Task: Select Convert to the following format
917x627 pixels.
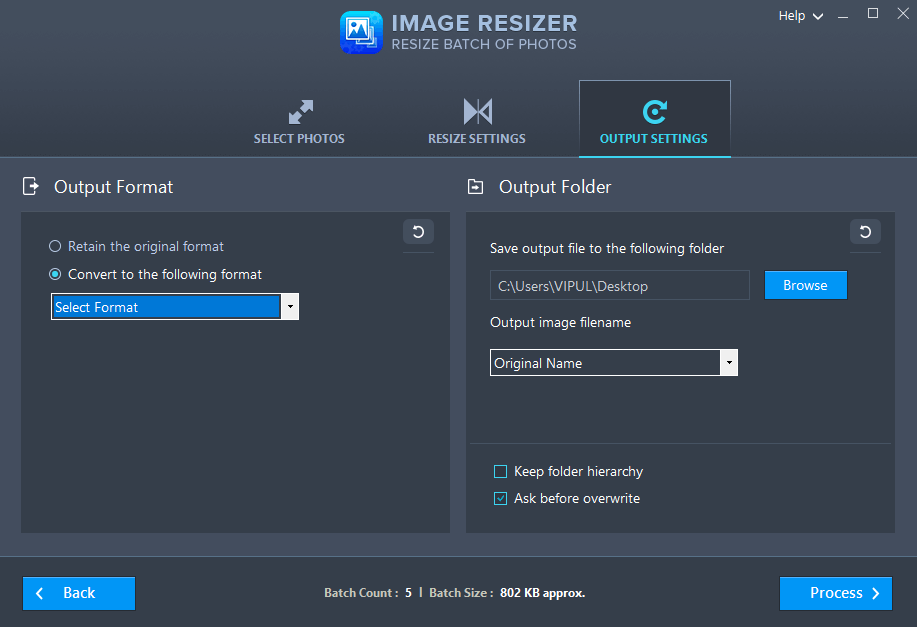Action: pyautogui.click(x=56, y=274)
